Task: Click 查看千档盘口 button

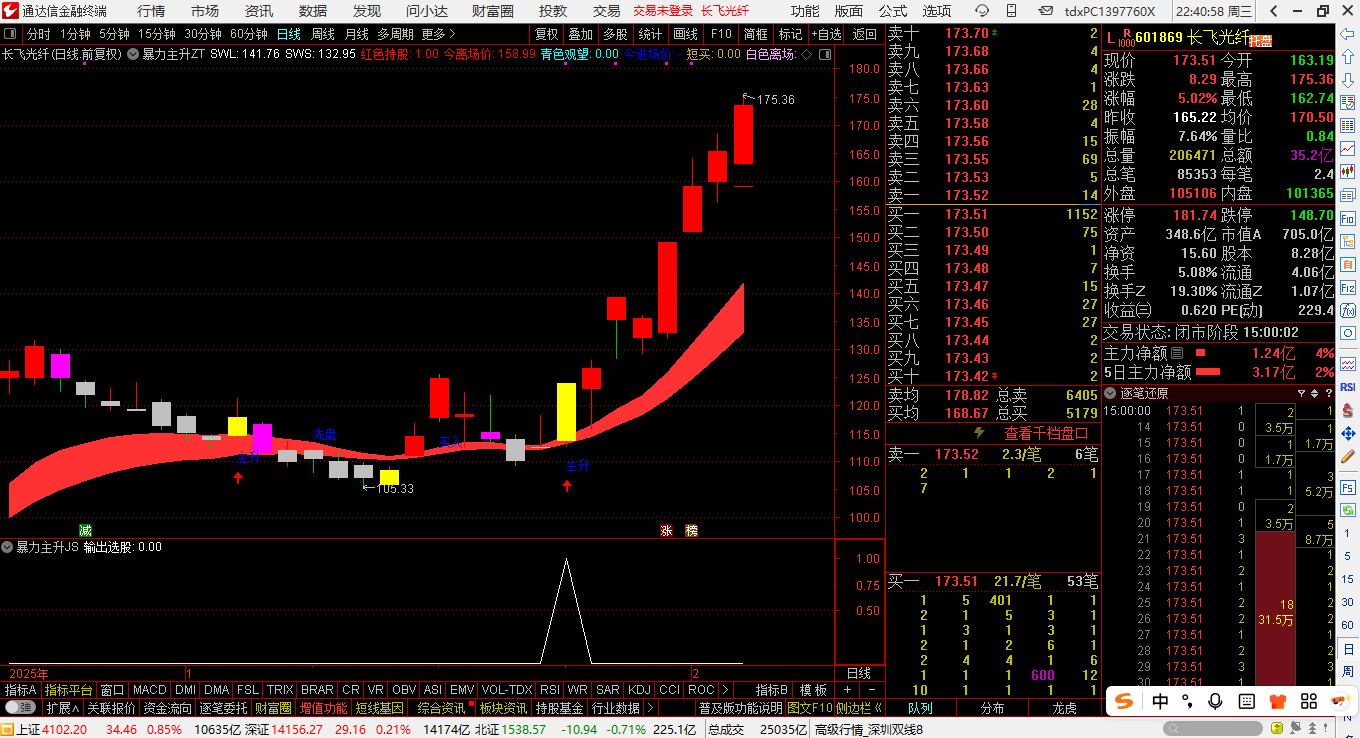Action: click(x=1045, y=433)
